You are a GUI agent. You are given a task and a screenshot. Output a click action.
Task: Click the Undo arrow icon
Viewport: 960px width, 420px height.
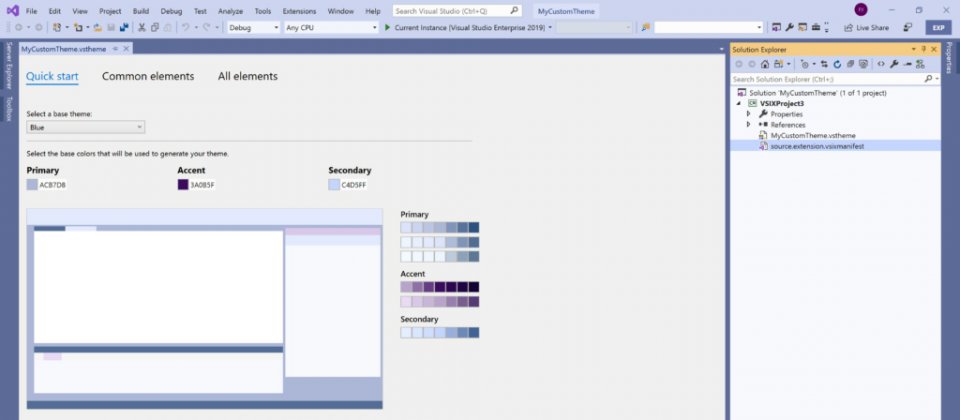(x=185, y=28)
